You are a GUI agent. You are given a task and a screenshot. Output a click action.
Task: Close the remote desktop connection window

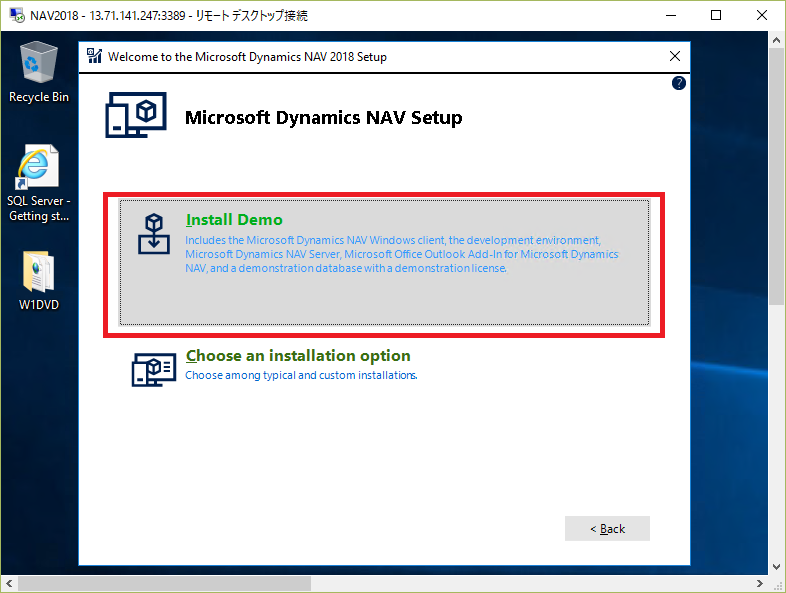tap(761, 15)
